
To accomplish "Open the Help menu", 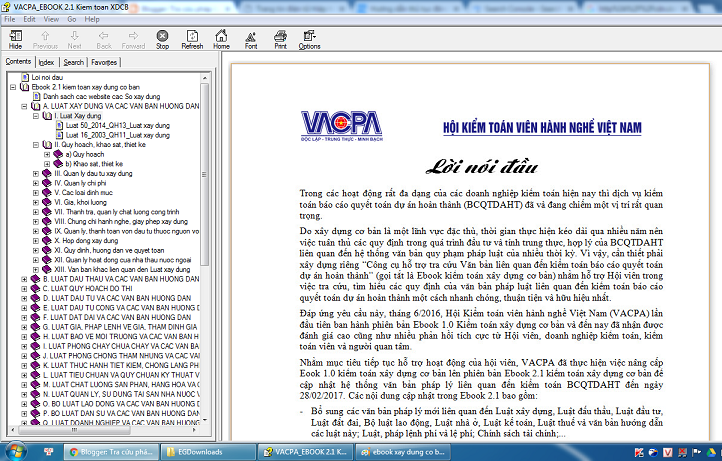I will tap(92, 19).
